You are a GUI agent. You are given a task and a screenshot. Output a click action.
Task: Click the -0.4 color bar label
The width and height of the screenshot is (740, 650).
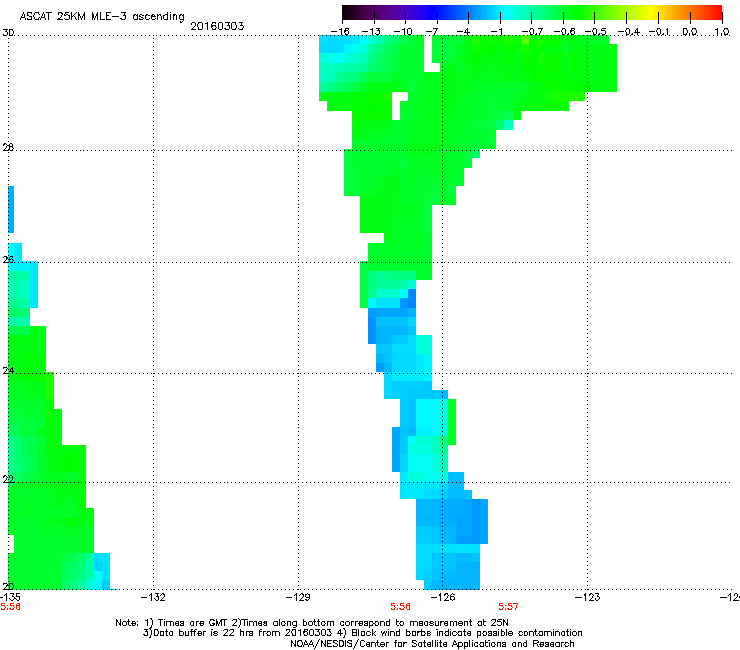(629, 32)
